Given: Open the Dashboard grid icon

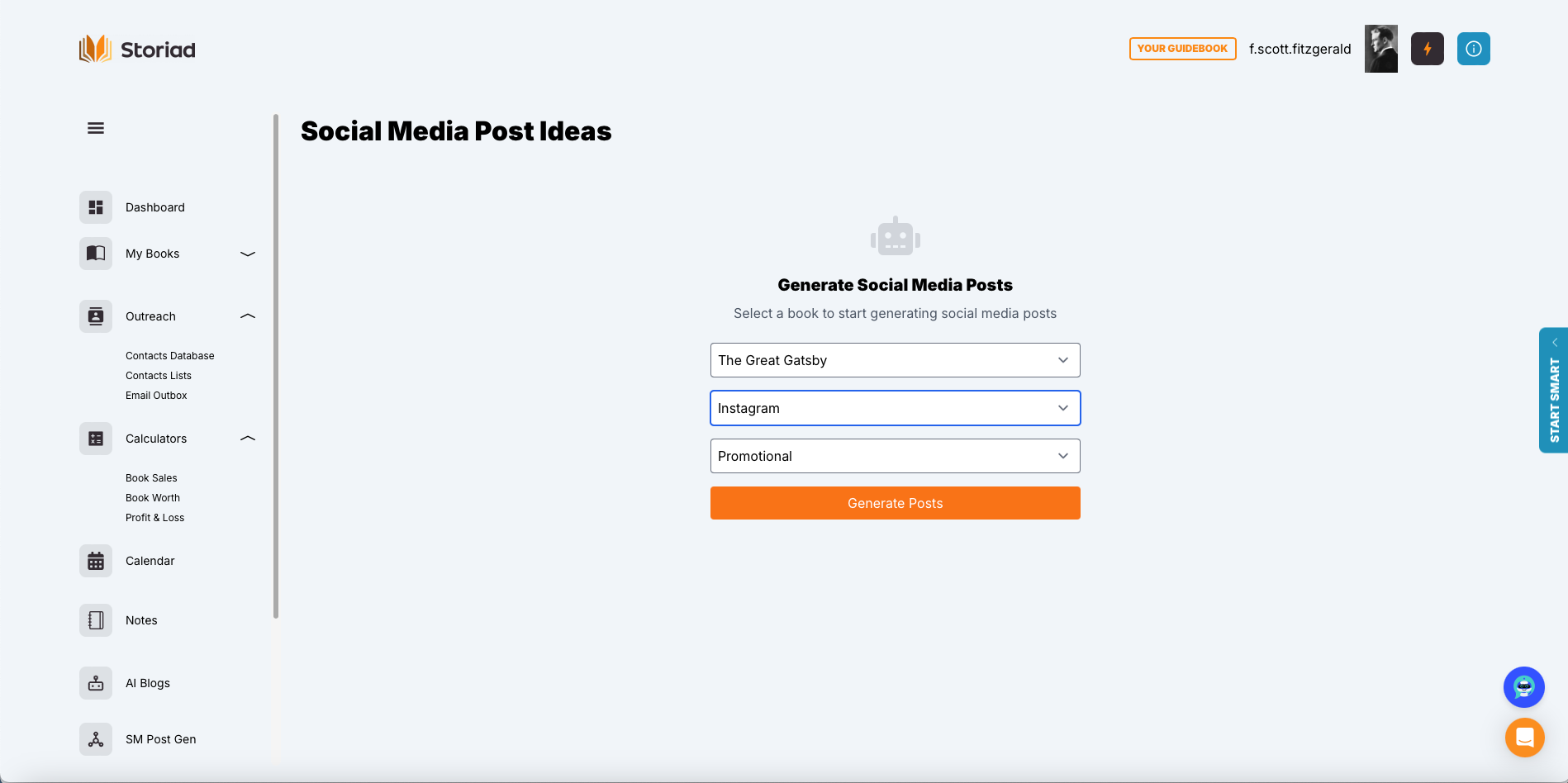Looking at the screenshot, I should tap(96, 207).
